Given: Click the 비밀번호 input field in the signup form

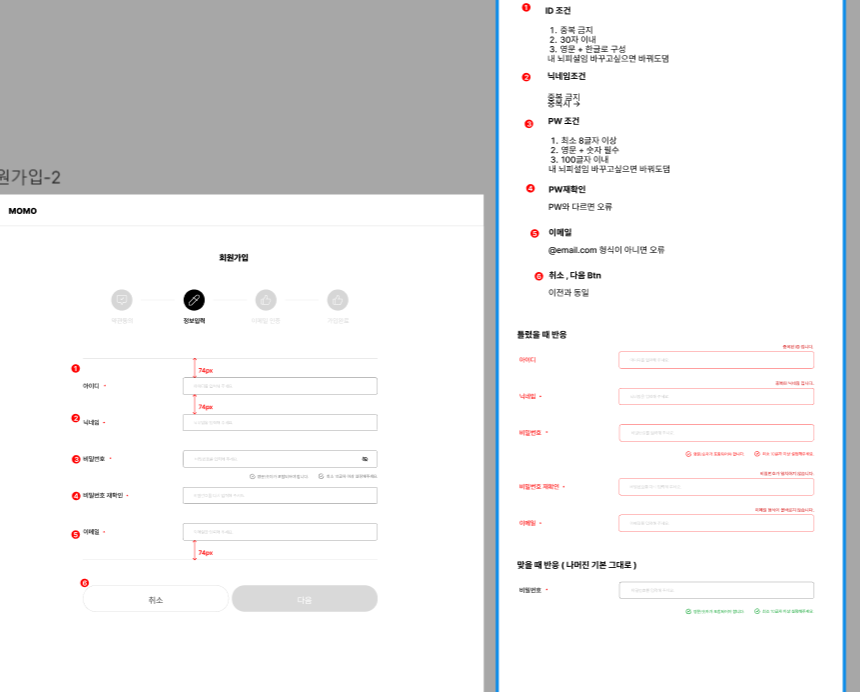Looking at the screenshot, I should coord(280,459).
